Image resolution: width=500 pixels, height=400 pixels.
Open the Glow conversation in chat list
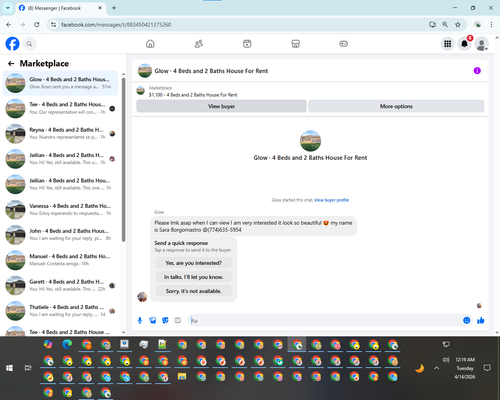(x=60, y=83)
